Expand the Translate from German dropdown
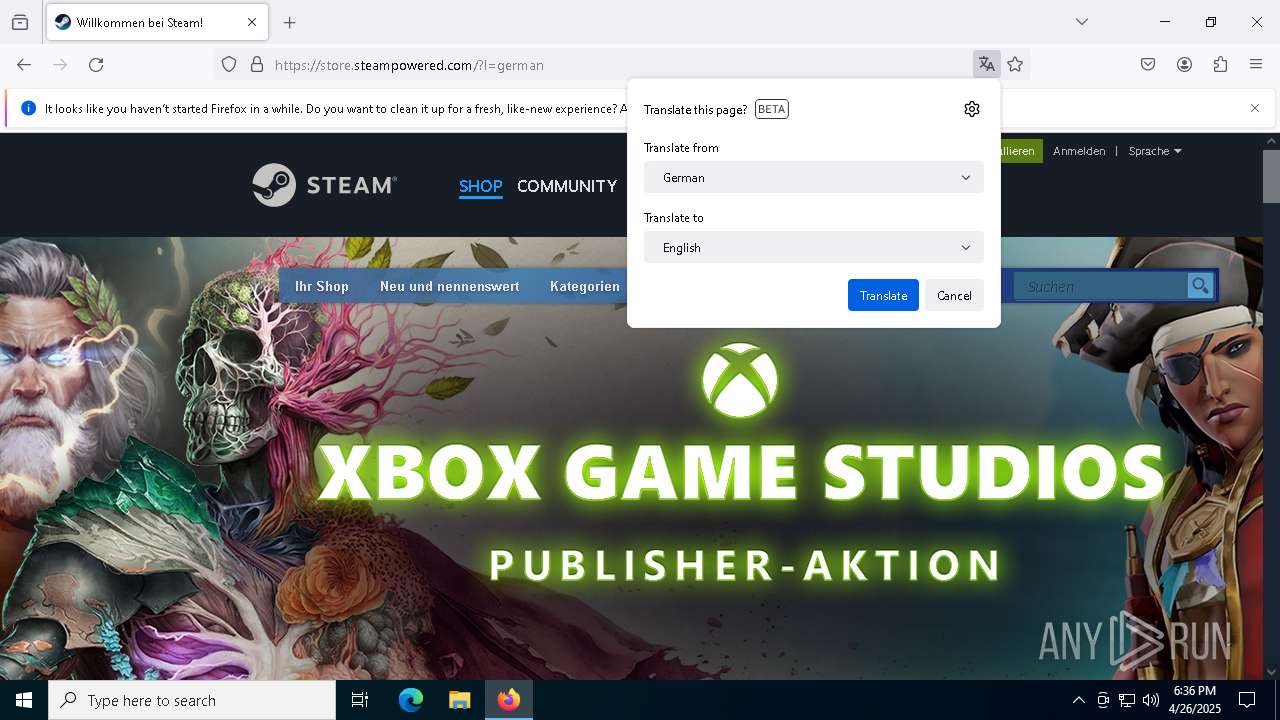Image resolution: width=1280 pixels, height=720 pixels. tap(814, 177)
